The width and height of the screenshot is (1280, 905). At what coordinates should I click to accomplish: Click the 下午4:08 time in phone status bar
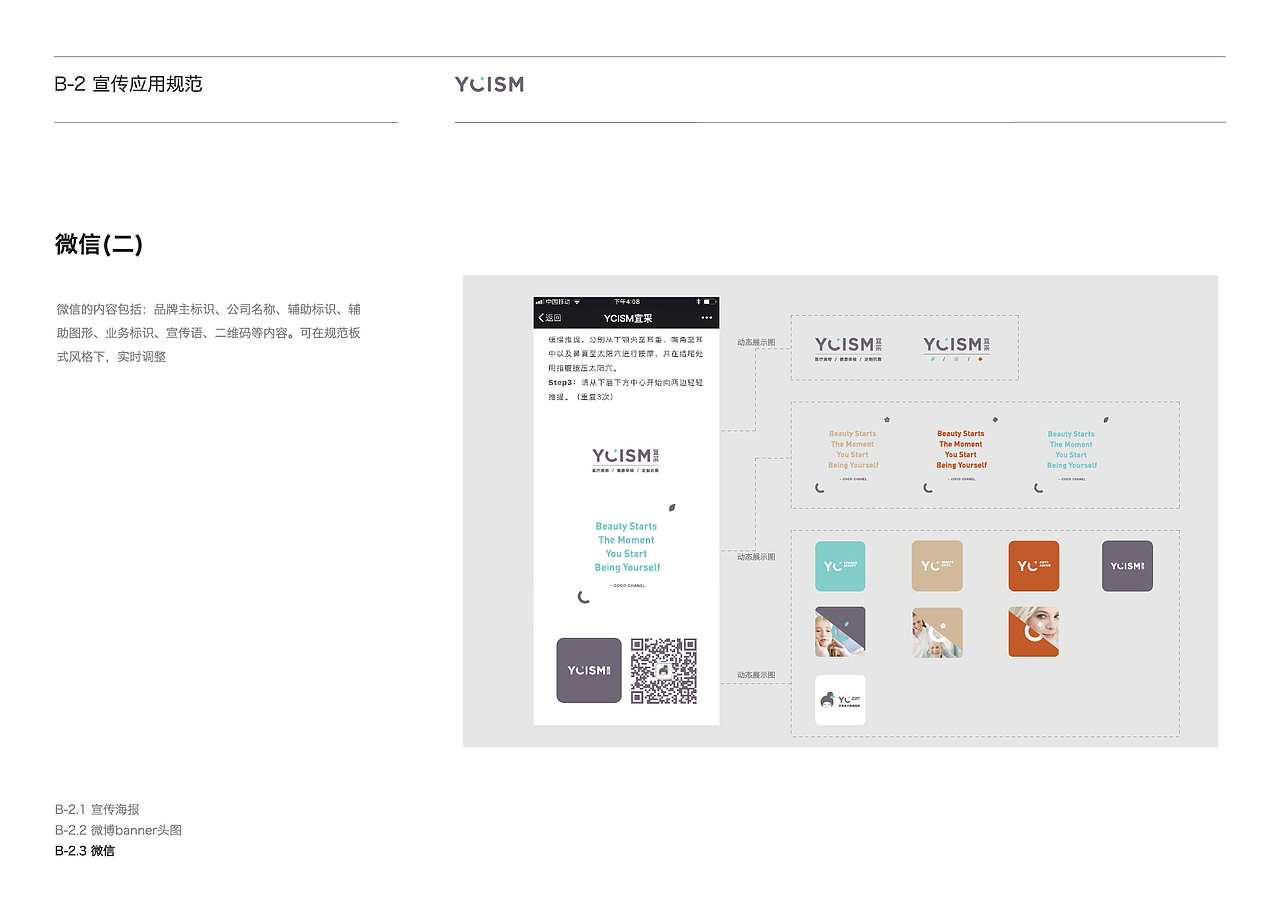(627, 301)
